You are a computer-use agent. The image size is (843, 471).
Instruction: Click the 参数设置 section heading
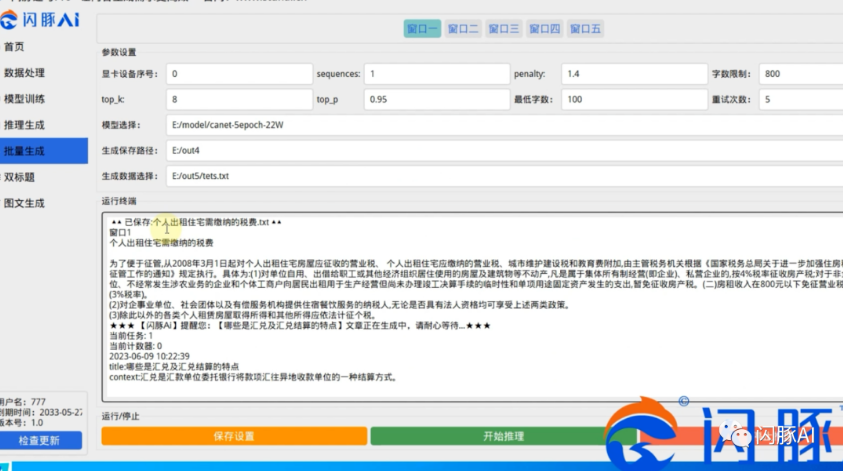pos(119,52)
